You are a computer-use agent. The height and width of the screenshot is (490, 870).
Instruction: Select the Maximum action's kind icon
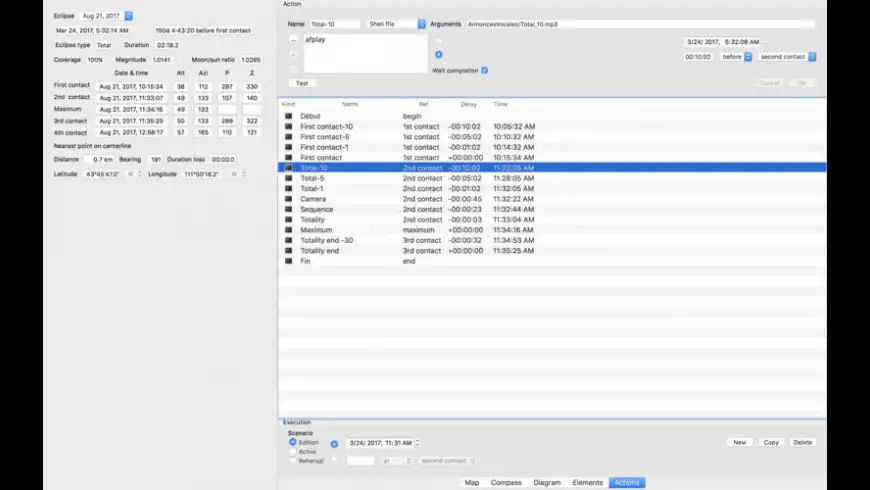[289, 230]
